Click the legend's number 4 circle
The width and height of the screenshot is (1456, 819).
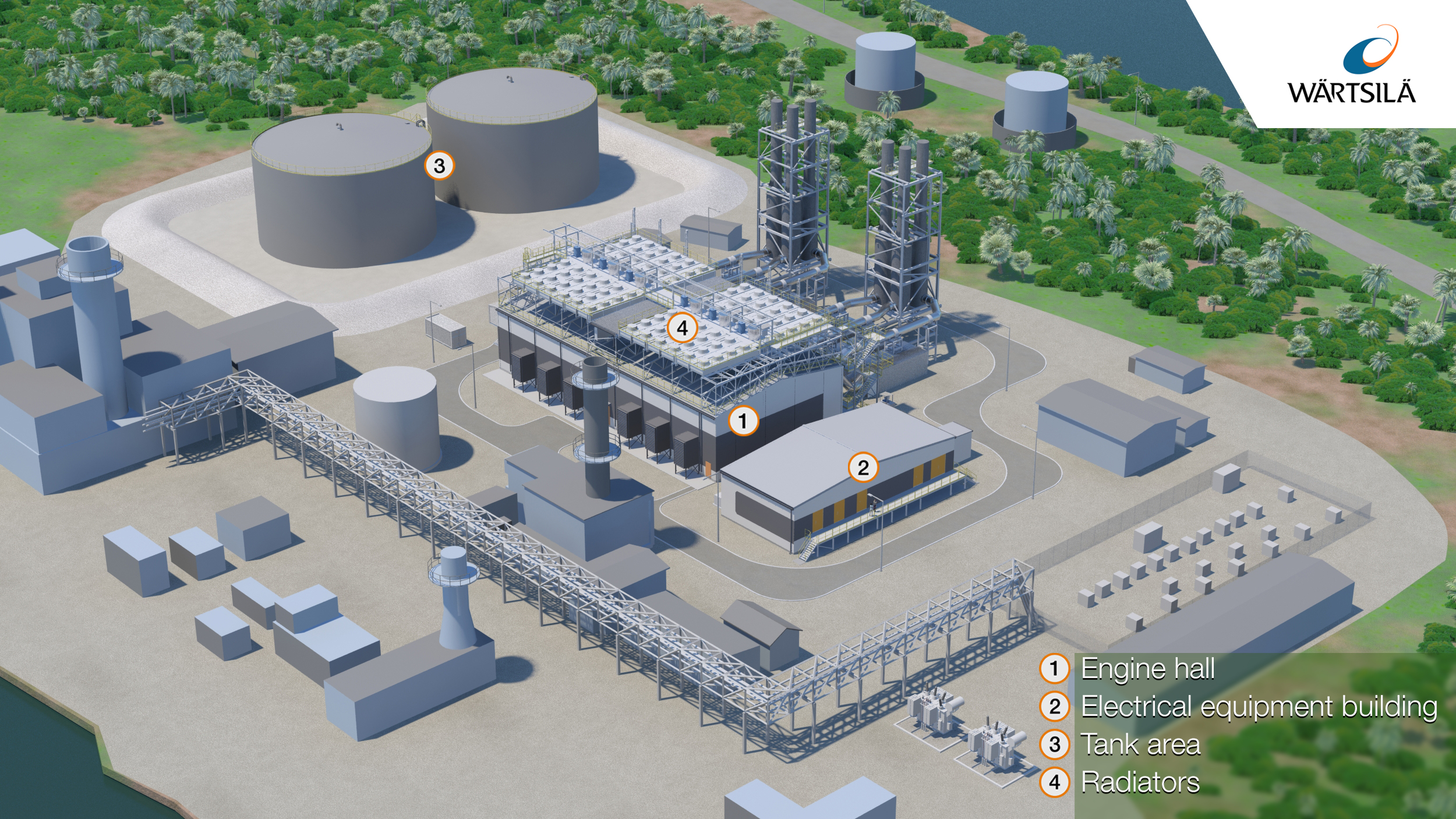(x=1054, y=782)
